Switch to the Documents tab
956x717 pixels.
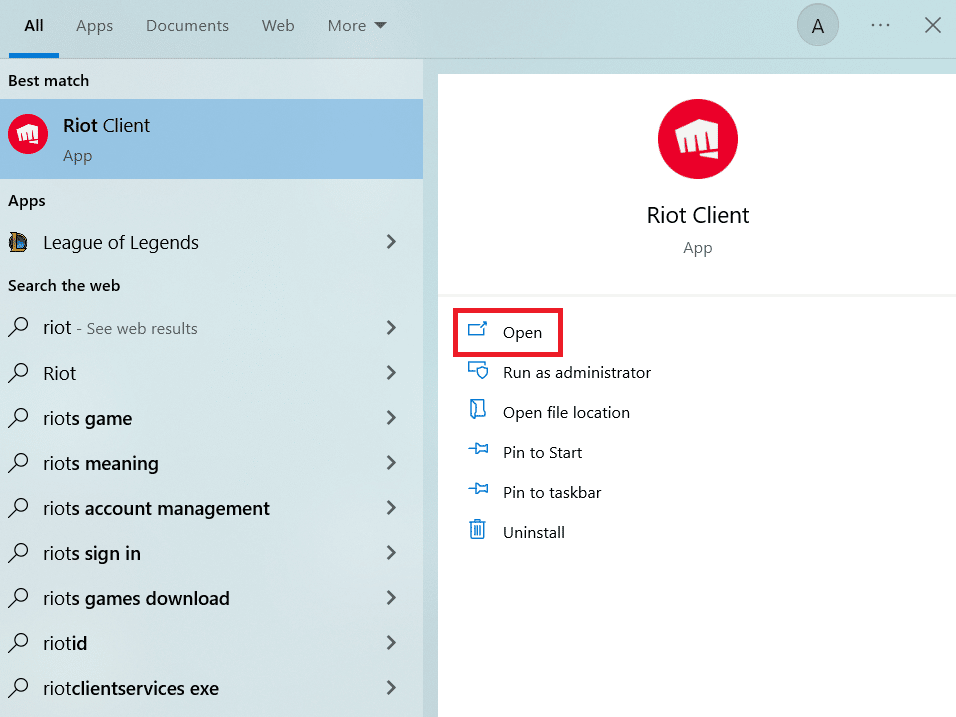187,26
